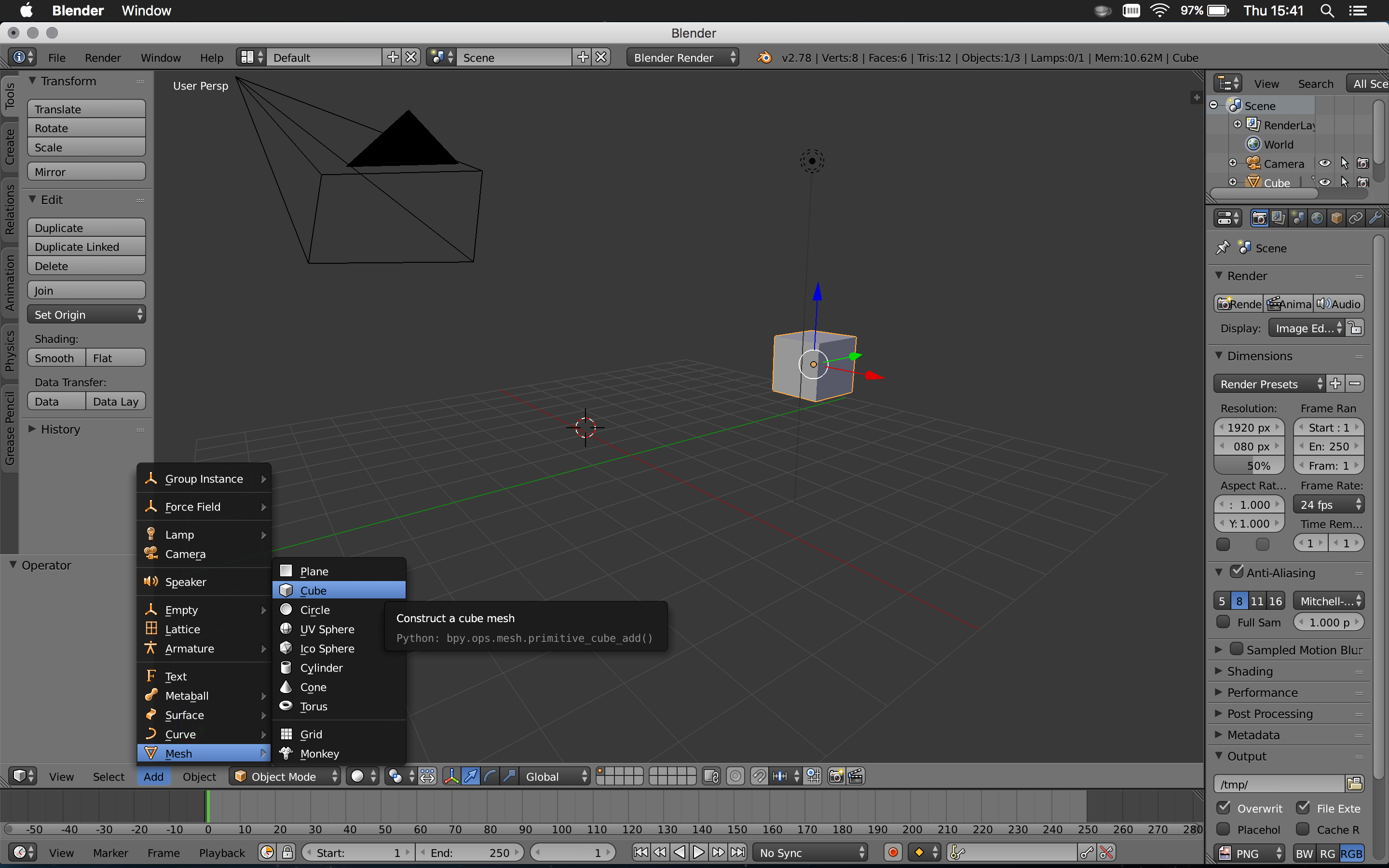Select the Monkey mesh primitive
Viewport: 1389px width, 868px height.
pyautogui.click(x=319, y=753)
